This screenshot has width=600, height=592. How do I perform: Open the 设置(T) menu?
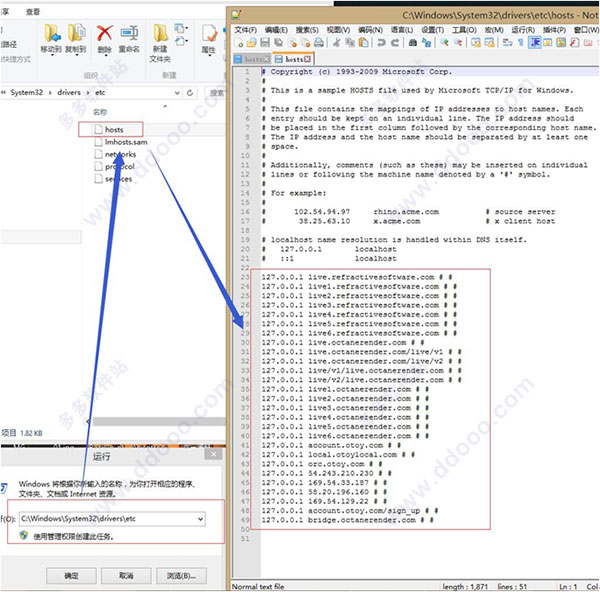click(432, 29)
